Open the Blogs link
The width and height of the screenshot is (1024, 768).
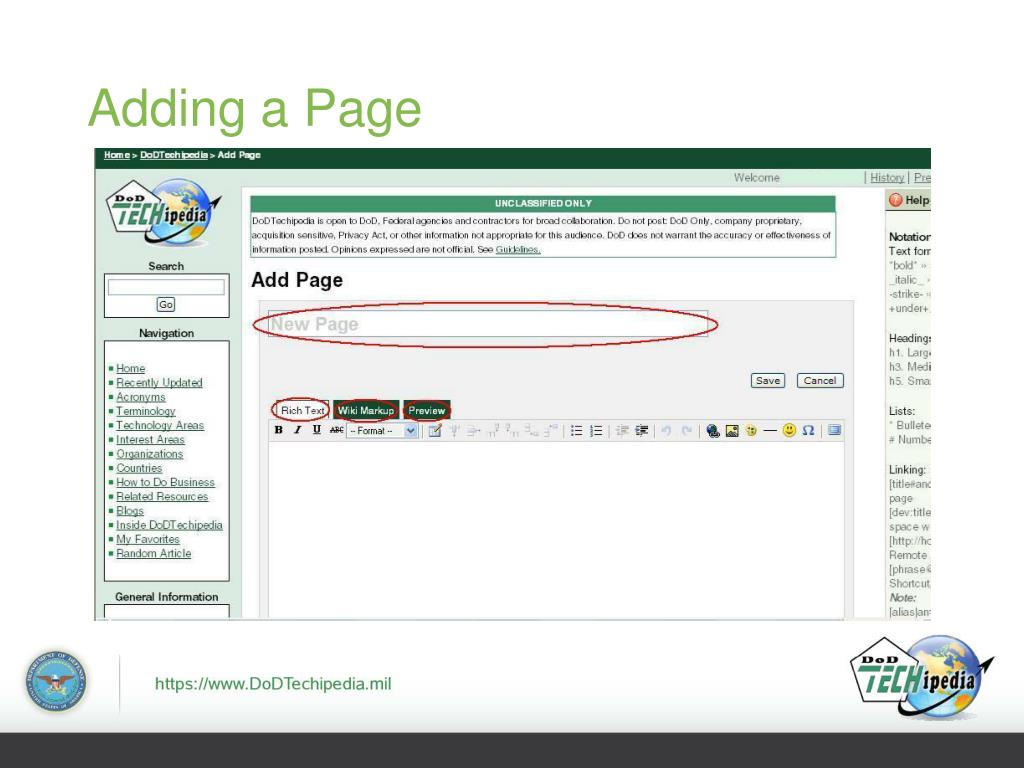[130, 511]
